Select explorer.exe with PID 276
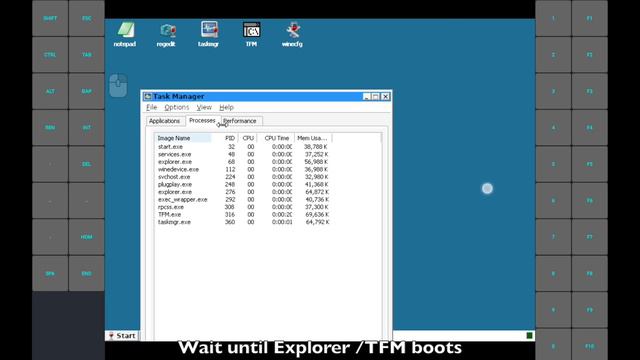This screenshot has height=360, width=640. (x=244, y=192)
